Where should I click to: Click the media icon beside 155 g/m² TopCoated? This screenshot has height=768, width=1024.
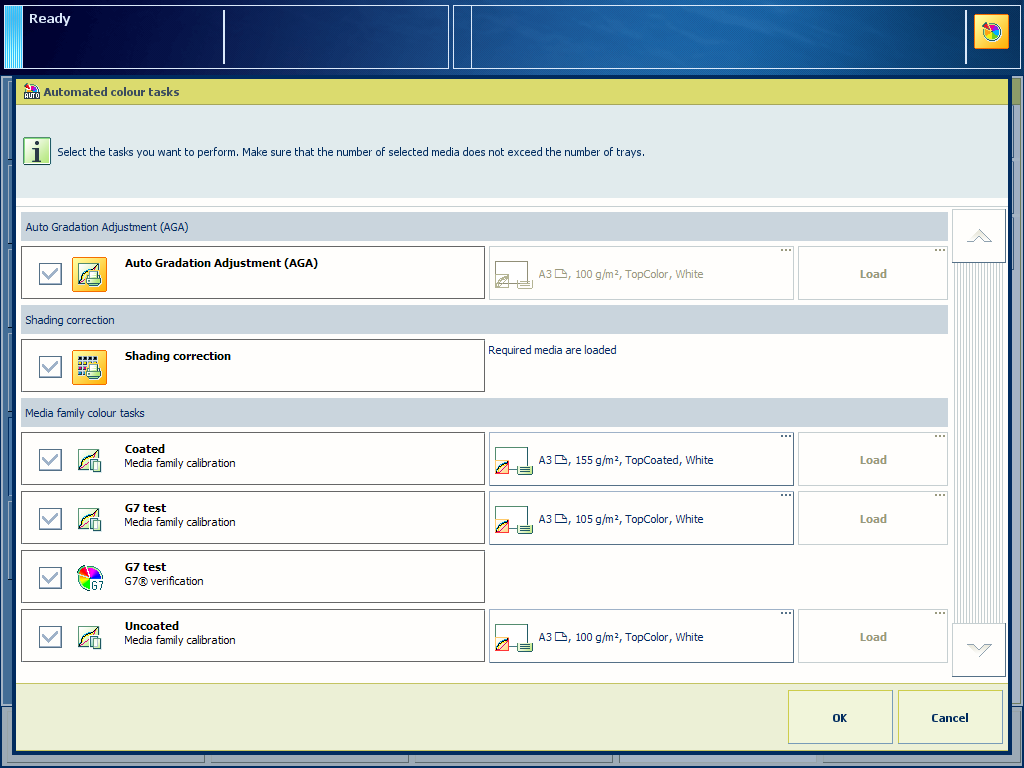(513, 460)
